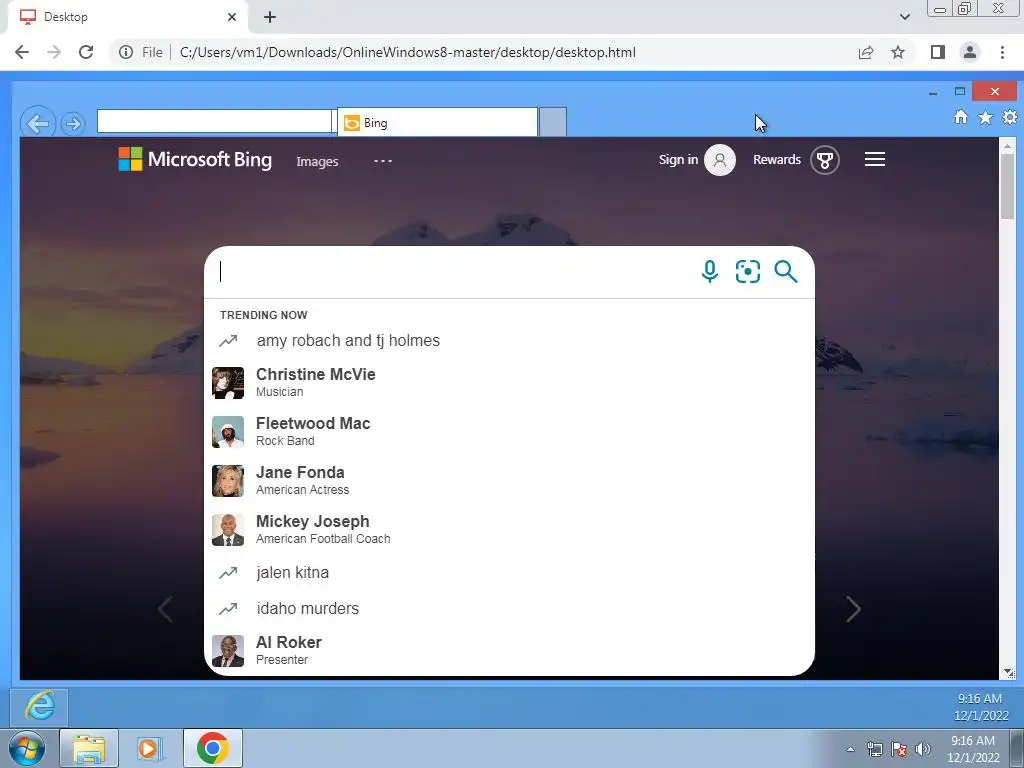Click Chrome address bar URL
Screen dimensions: 1024x768
click(x=408, y=52)
